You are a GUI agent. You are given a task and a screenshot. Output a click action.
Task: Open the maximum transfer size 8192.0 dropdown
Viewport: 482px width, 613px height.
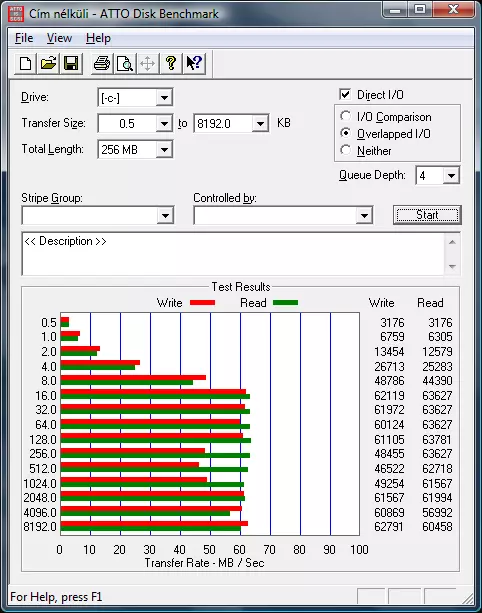[x=260, y=124]
